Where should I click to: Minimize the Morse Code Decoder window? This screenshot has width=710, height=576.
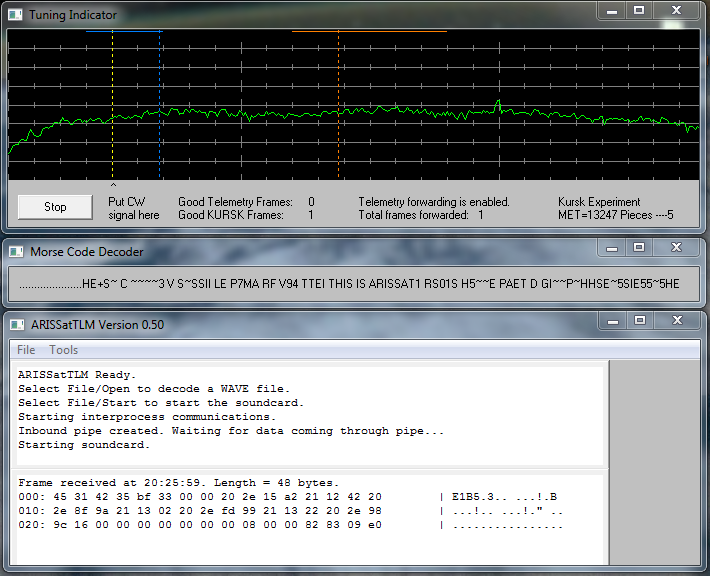pyautogui.click(x=612, y=248)
